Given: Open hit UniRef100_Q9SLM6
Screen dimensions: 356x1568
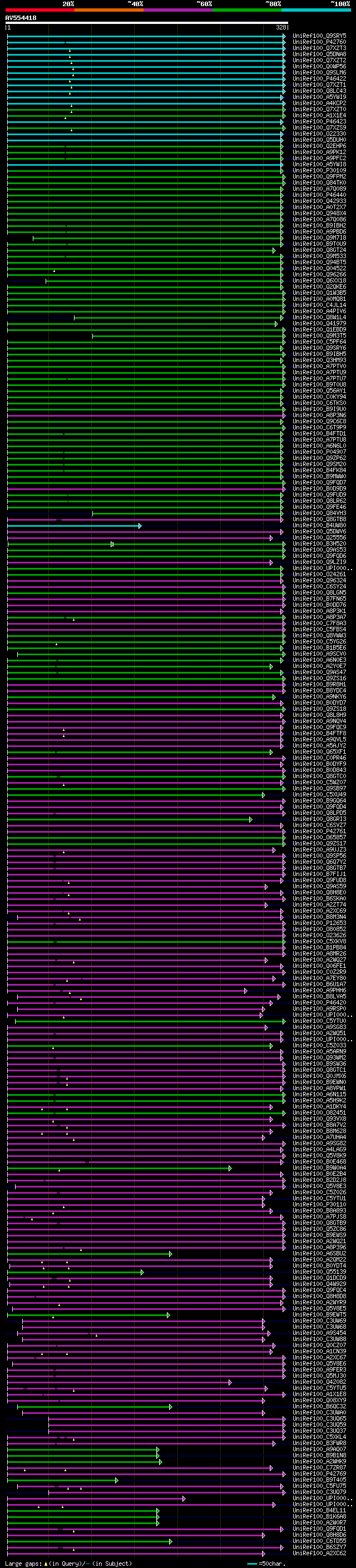Looking at the screenshot, I should [x=319, y=72].
